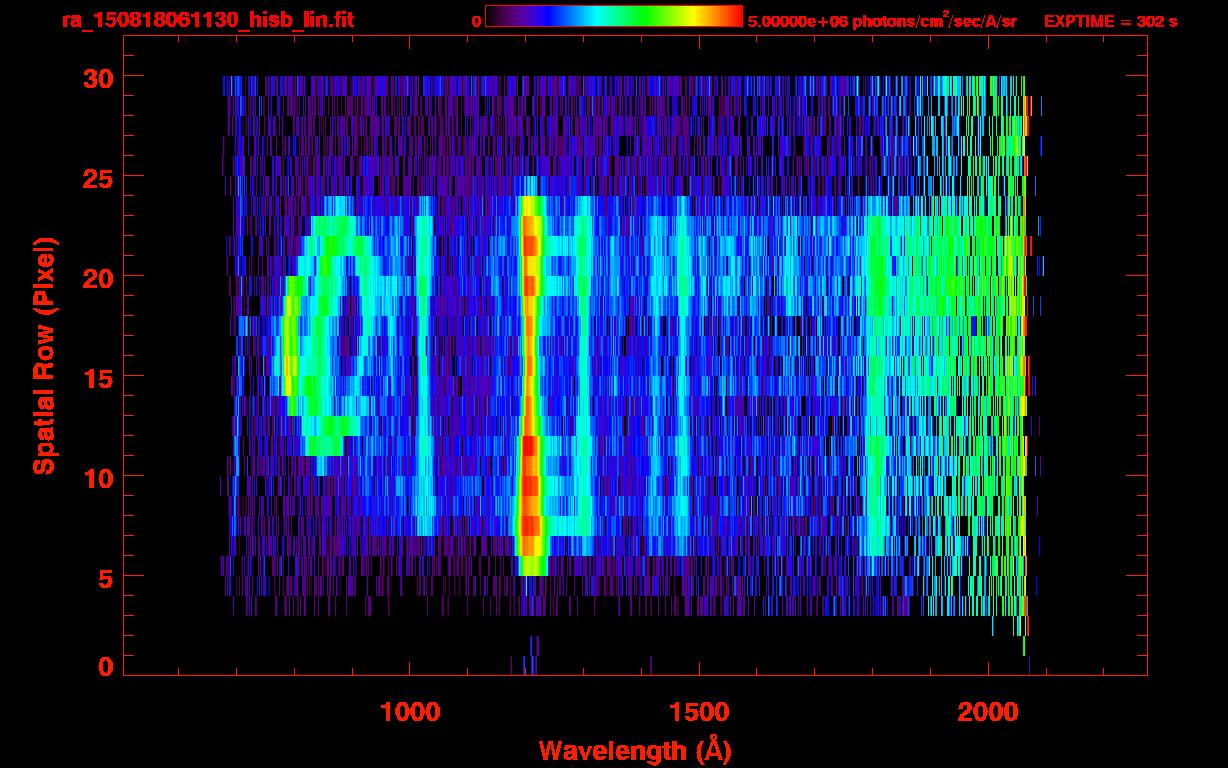The image size is (1228, 768).
Task: Click the y-axis tick label 20
Action: click(x=97, y=277)
